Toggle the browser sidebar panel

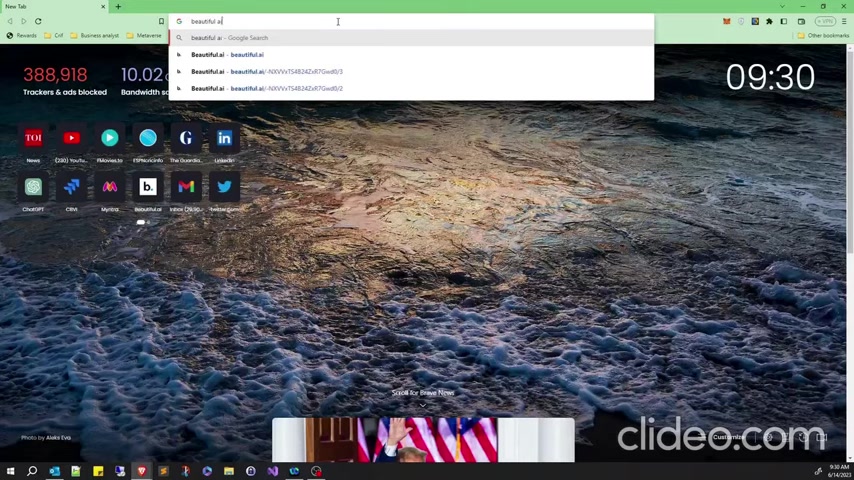[784, 21]
